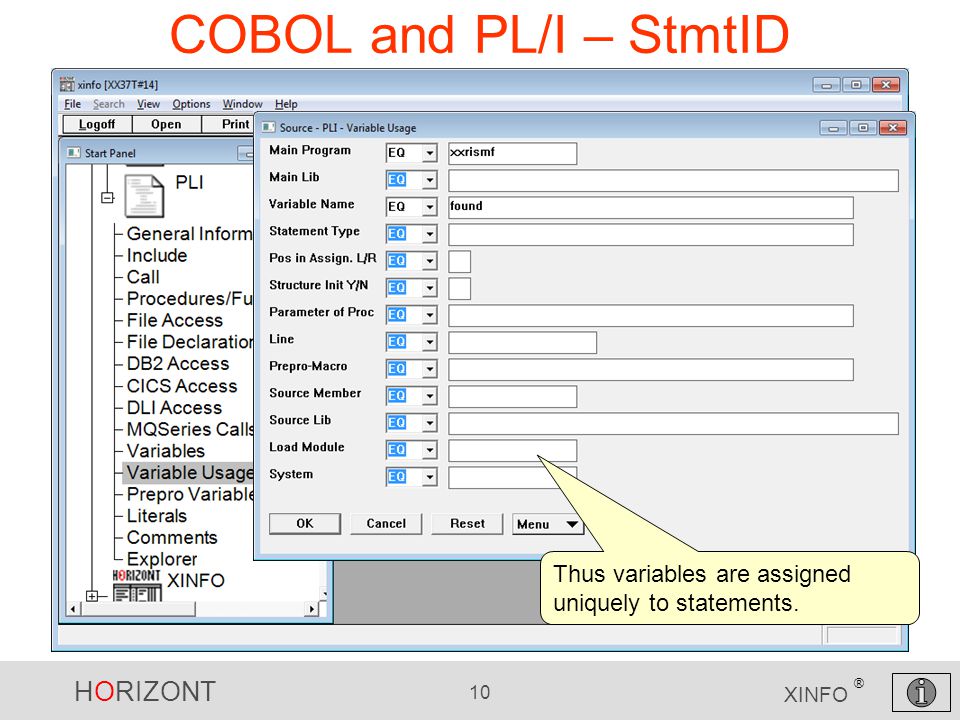960x720 pixels.
Task: Open System operator dropdown
Action: click(x=430, y=476)
